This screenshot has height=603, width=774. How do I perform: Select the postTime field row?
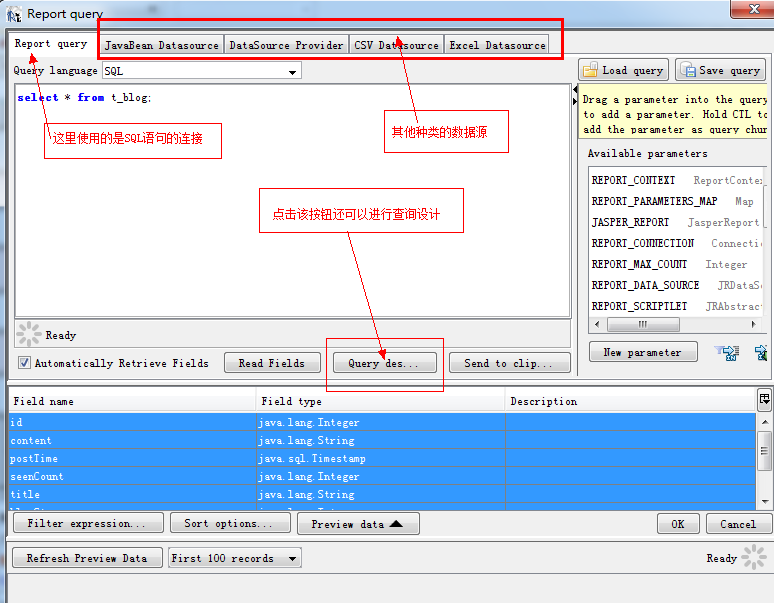click(382, 458)
